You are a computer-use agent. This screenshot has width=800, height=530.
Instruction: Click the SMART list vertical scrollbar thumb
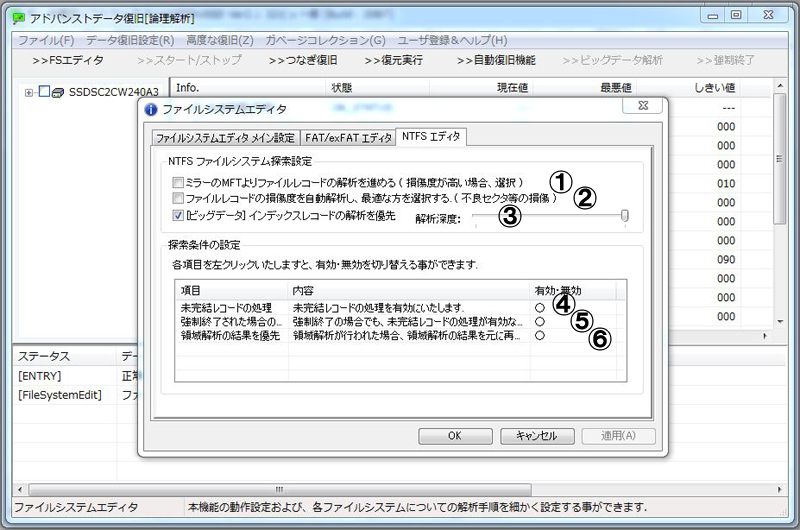pos(780,159)
